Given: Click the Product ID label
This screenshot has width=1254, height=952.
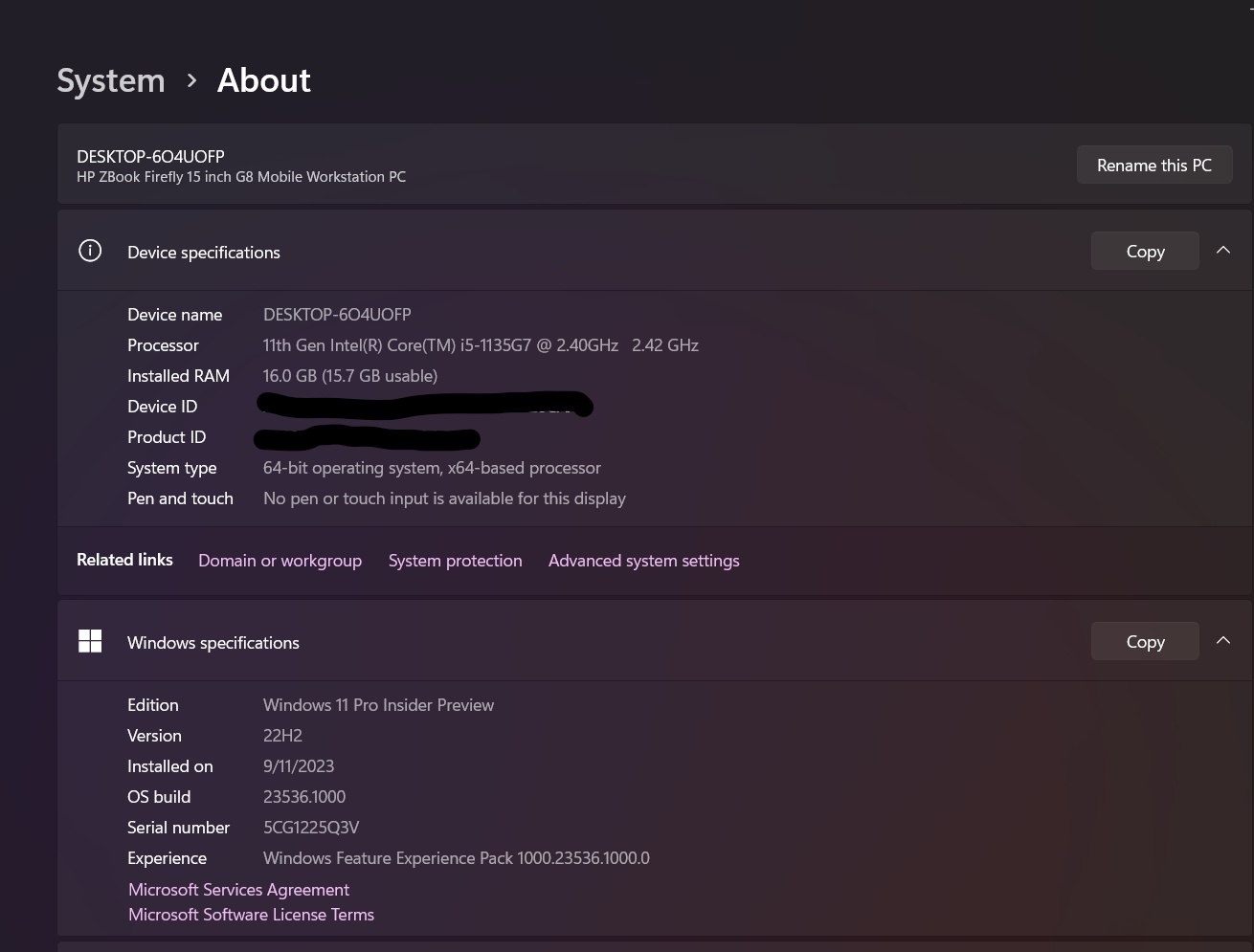Looking at the screenshot, I should click(x=167, y=437).
